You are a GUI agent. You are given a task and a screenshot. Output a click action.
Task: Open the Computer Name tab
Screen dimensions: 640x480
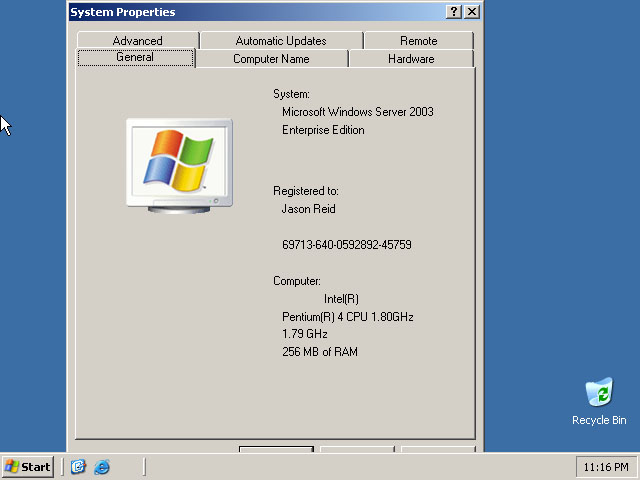(271, 59)
